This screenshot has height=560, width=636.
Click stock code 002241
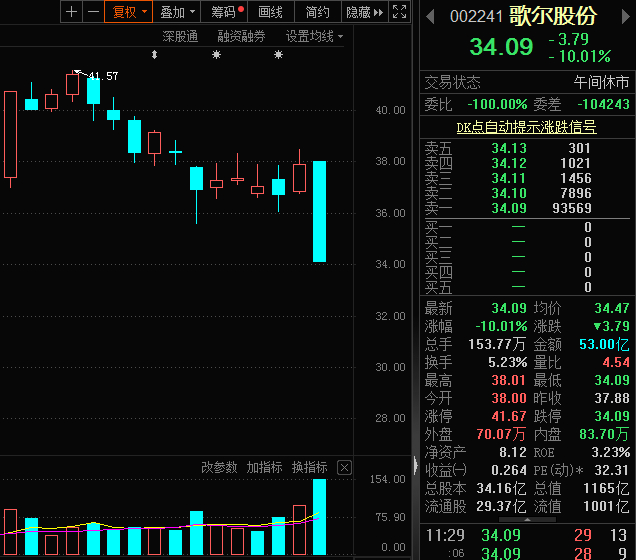(x=476, y=17)
